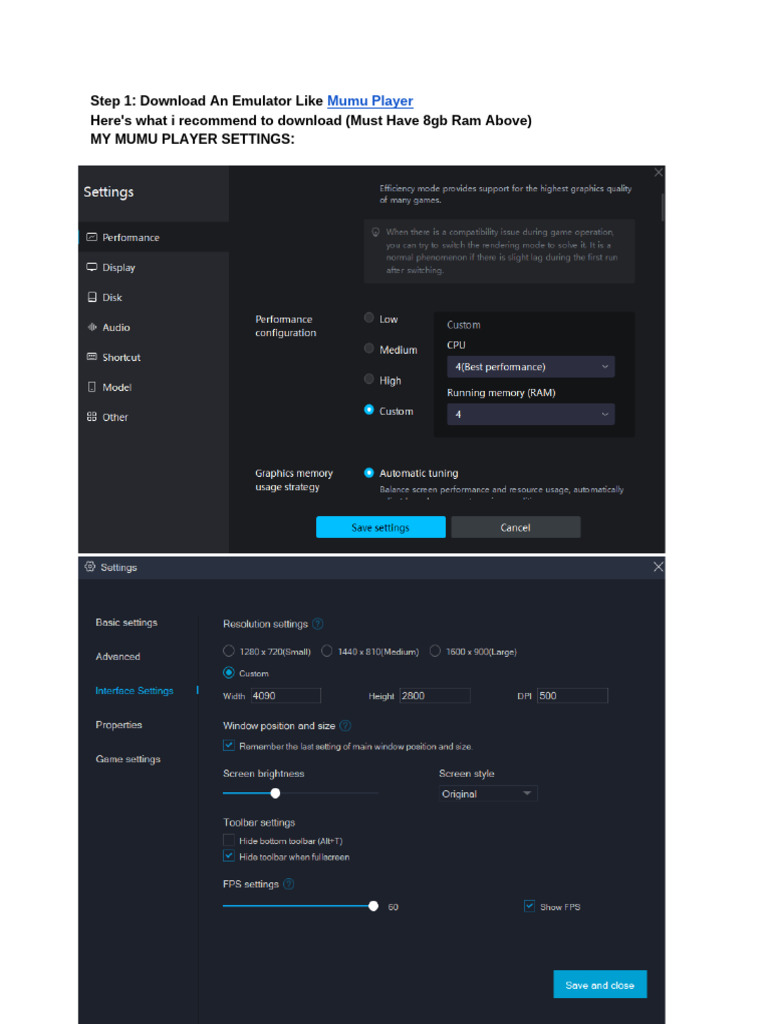Select Performance in Mumu settings sidebar
This screenshot has height=1024, width=768.
153,237
